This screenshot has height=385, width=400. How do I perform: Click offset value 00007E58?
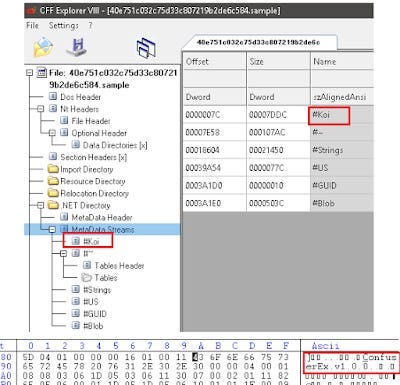[x=203, y=132]
